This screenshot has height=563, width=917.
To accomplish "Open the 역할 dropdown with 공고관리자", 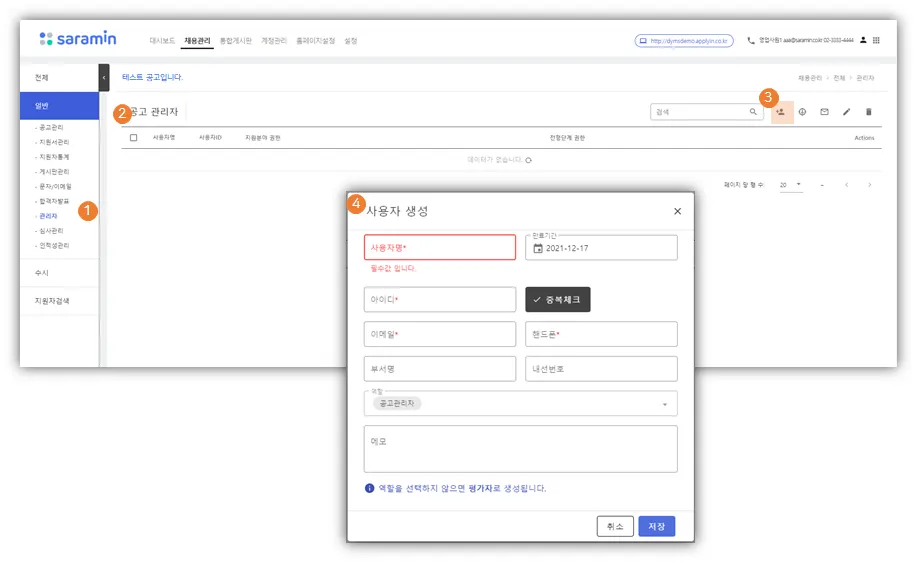I will (520, 403).
